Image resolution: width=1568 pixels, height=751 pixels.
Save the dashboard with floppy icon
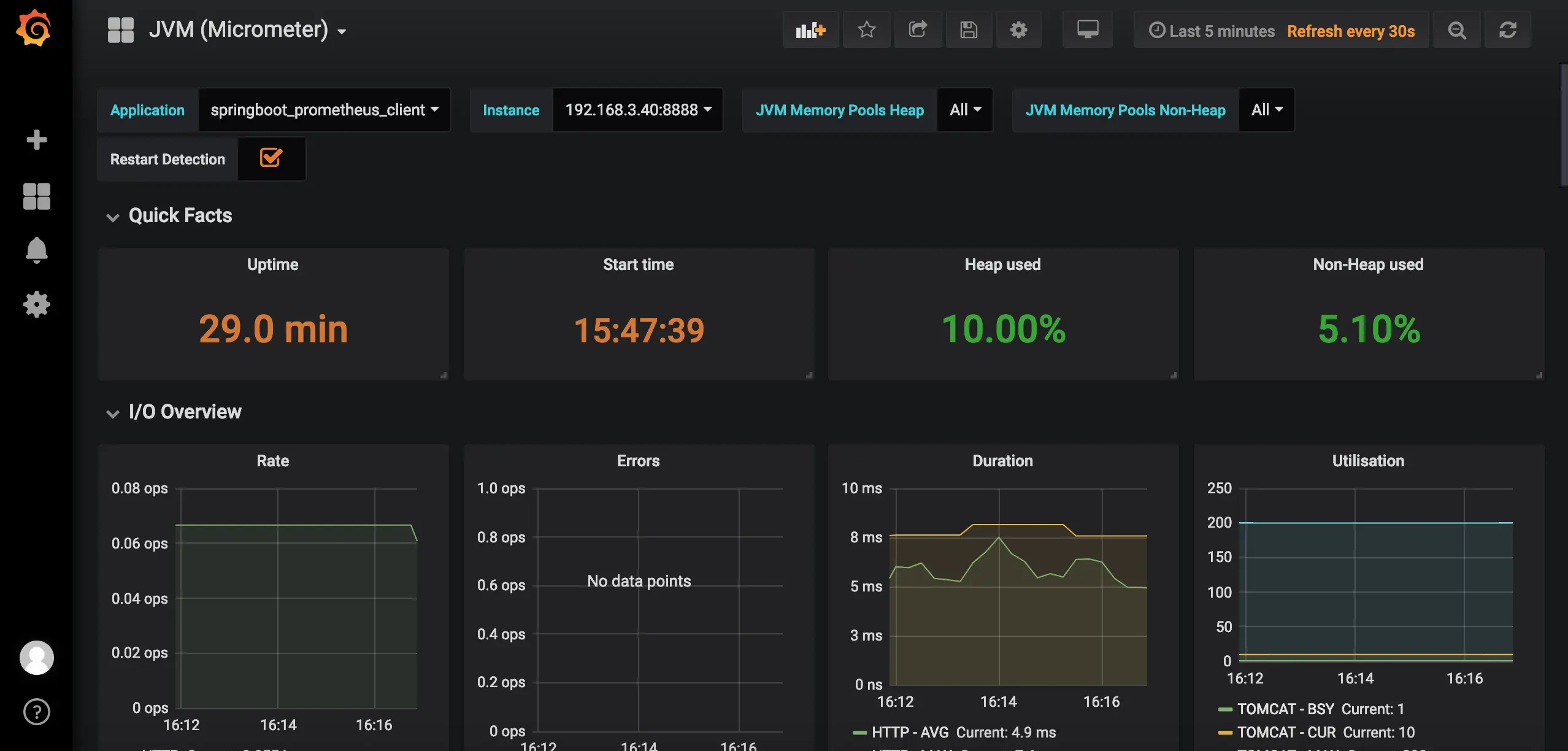[969, 29]
